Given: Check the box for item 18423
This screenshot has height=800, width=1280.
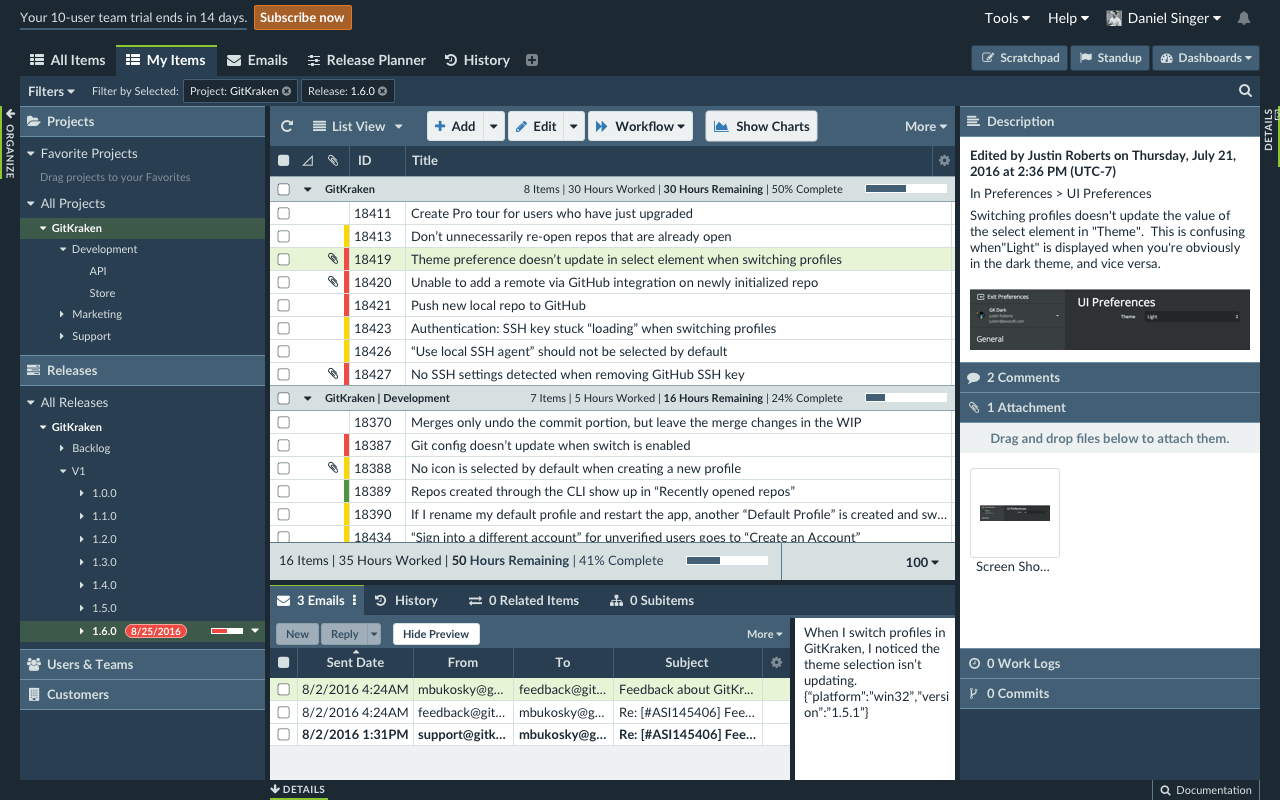Looking at the screenshot, I should click(284, 328).
